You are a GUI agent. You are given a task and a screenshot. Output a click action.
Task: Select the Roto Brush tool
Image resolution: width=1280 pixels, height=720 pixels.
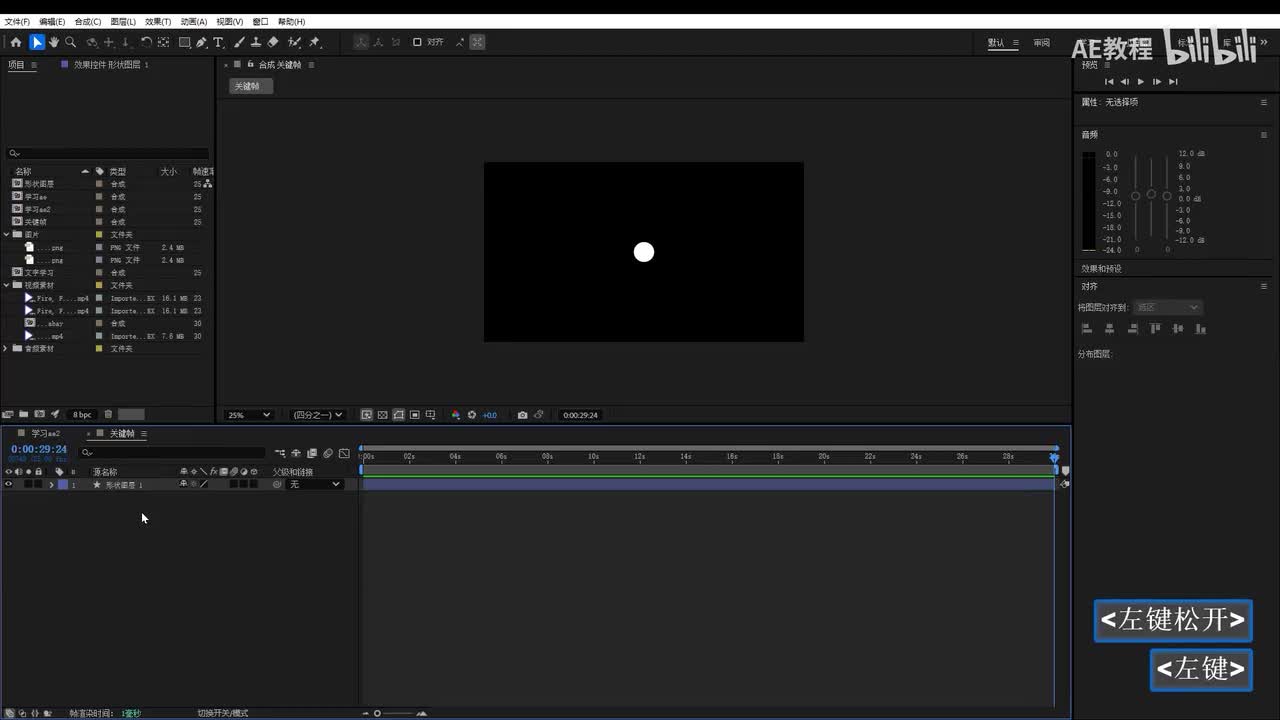294,42
